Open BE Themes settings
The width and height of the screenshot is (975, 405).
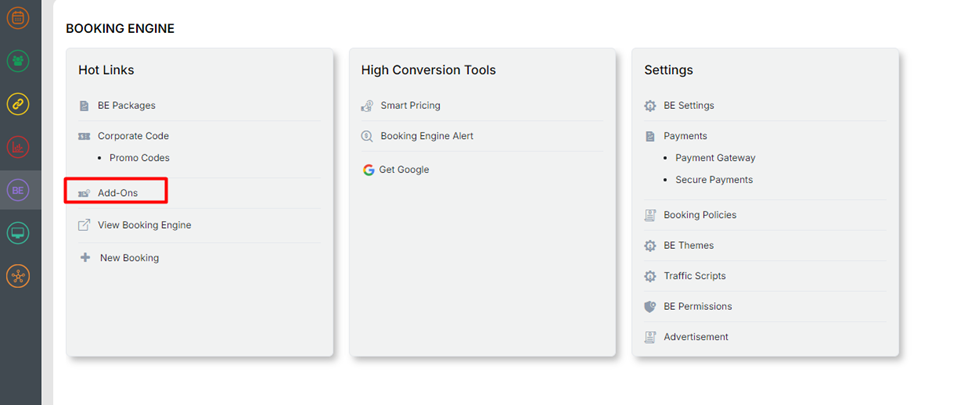[x=688, y=245]
